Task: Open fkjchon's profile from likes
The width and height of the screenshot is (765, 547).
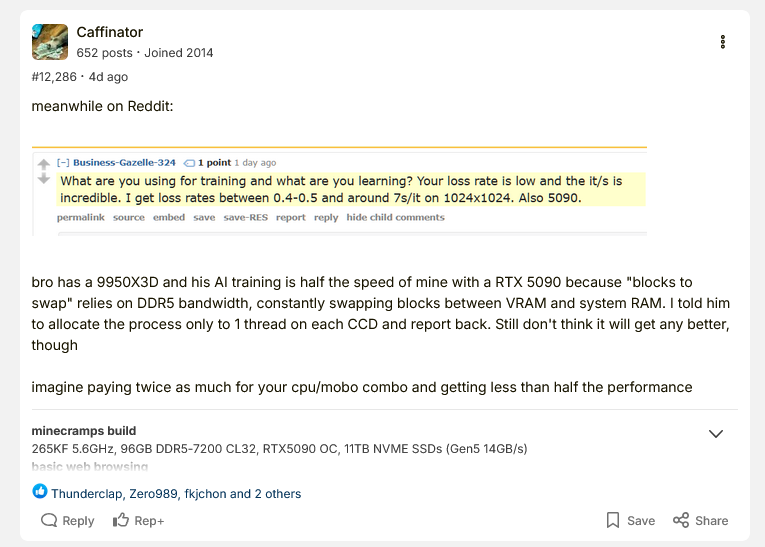Action: [x=205, y=493]
